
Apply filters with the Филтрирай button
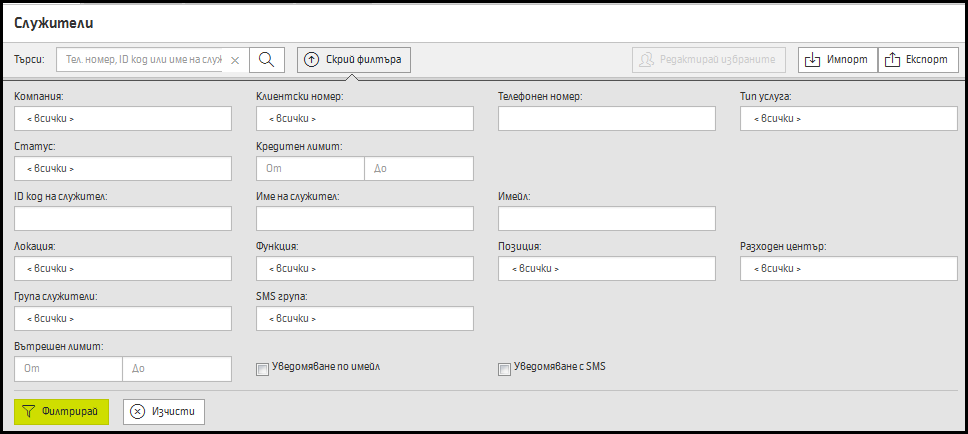point(61,412)
